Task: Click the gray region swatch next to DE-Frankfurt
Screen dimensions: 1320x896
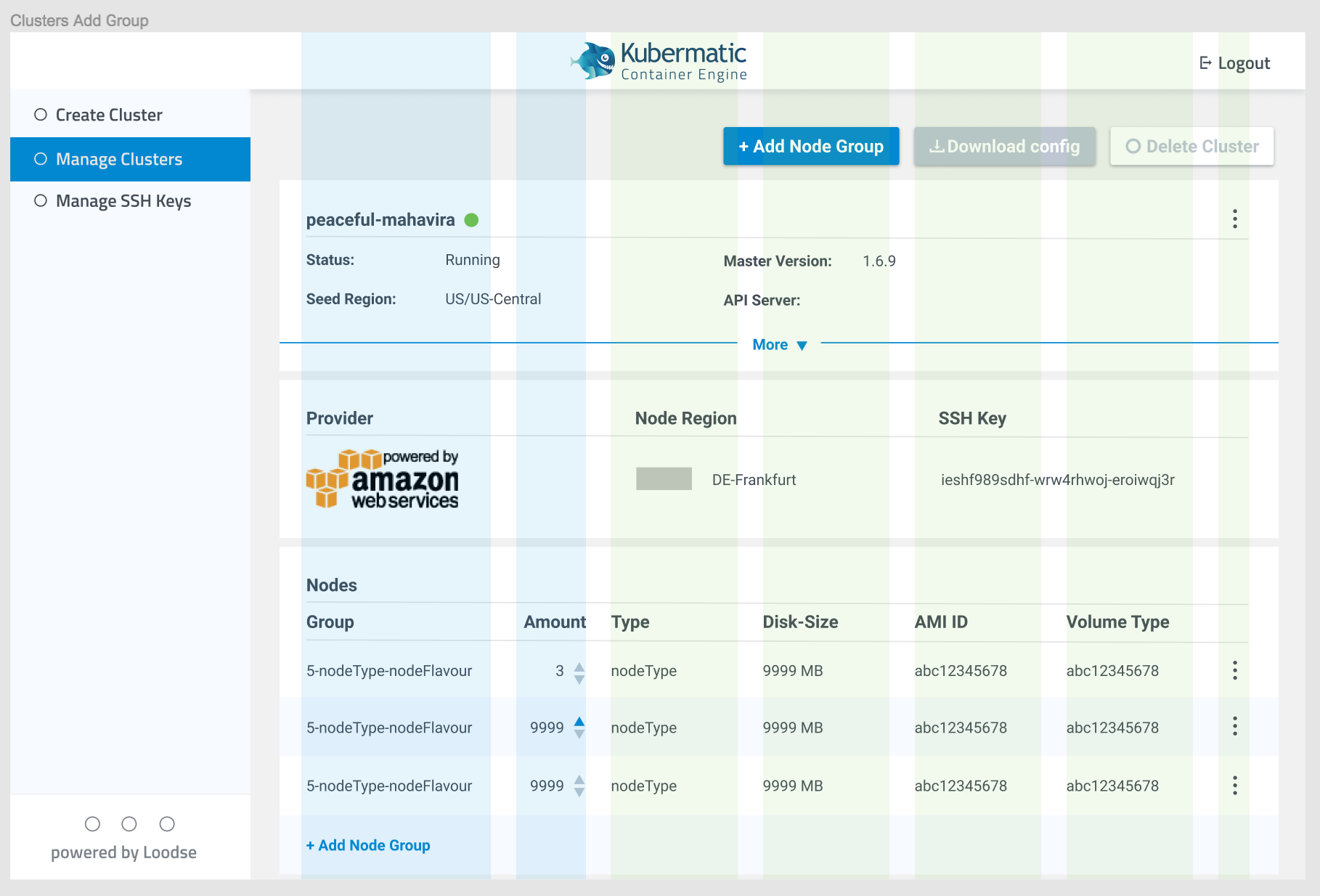Action: (x=663, y=479)
